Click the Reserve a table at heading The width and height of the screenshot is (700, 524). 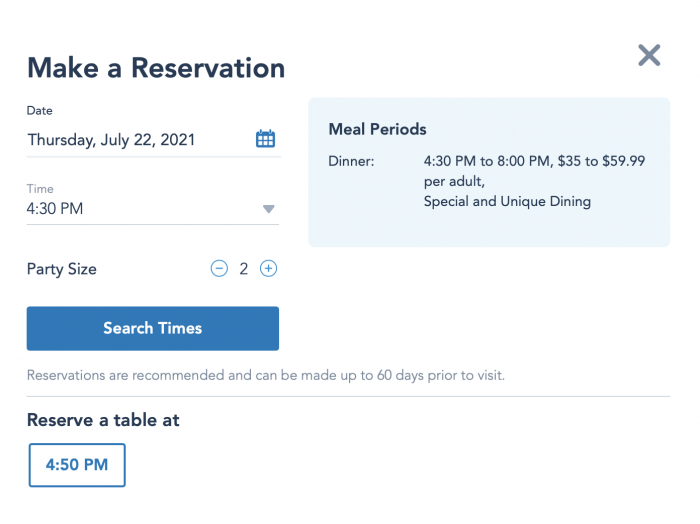click(103, 420)
